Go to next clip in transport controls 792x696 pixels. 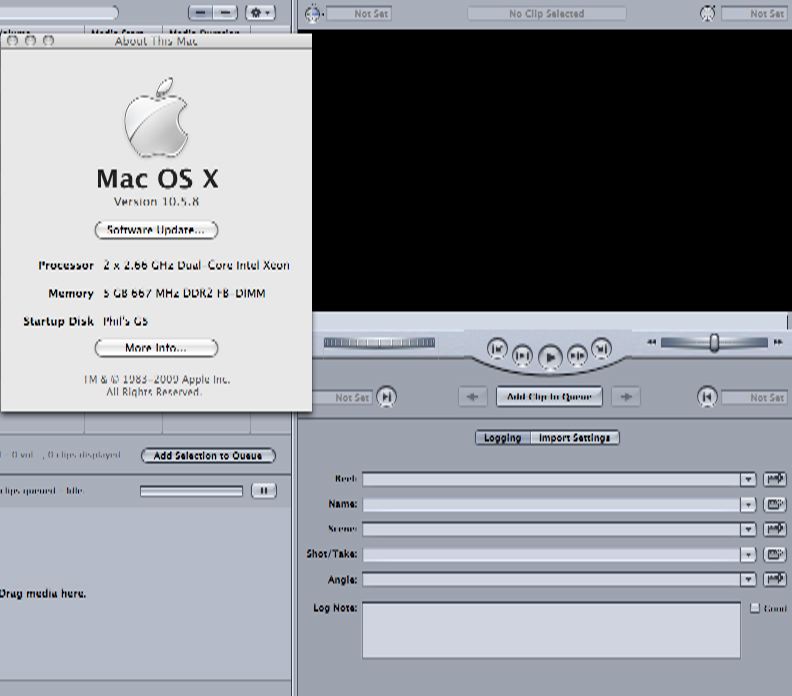(x=601, y=349)
